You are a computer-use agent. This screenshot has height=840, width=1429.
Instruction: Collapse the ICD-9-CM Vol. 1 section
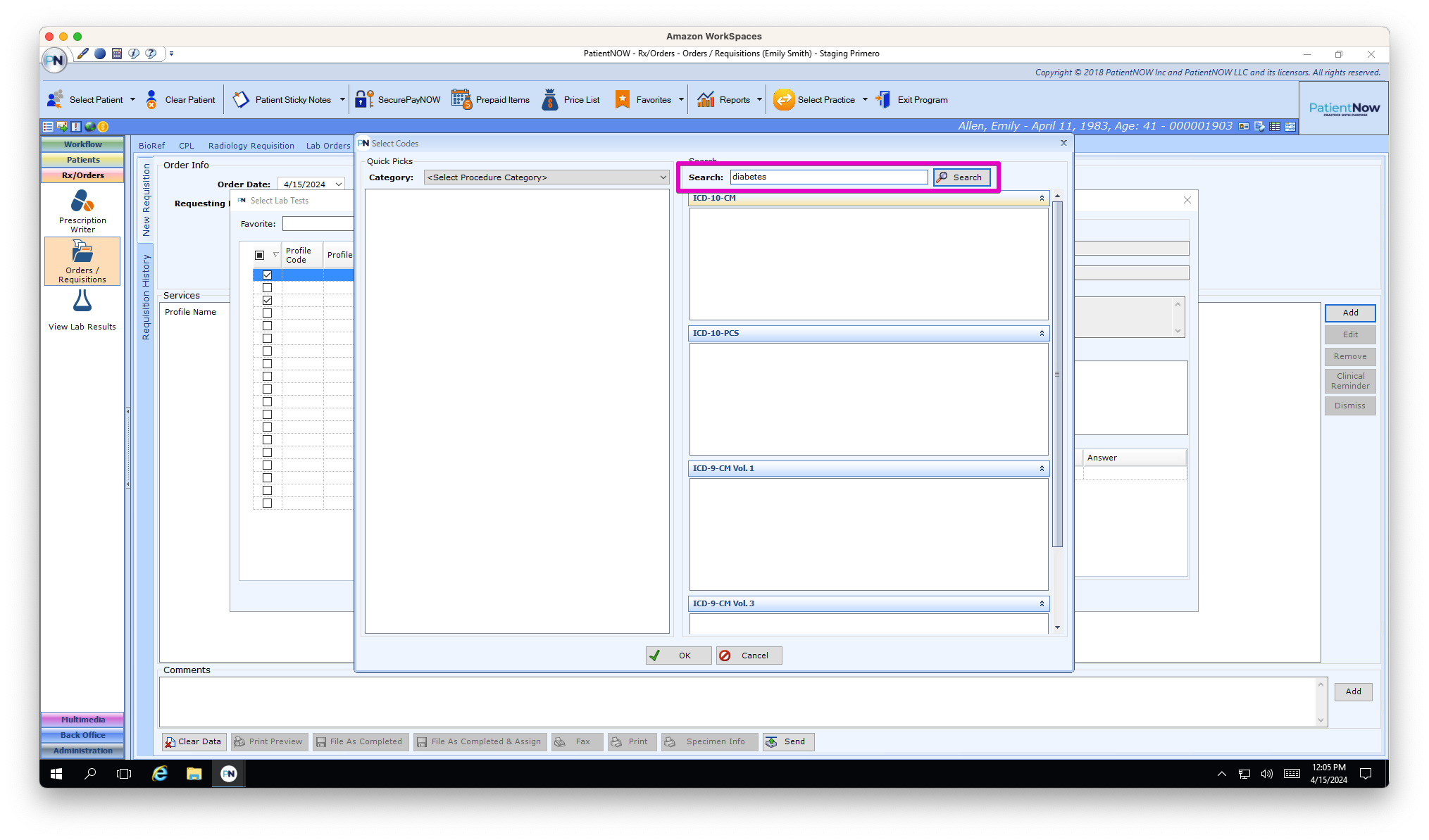coord(1042,469)
